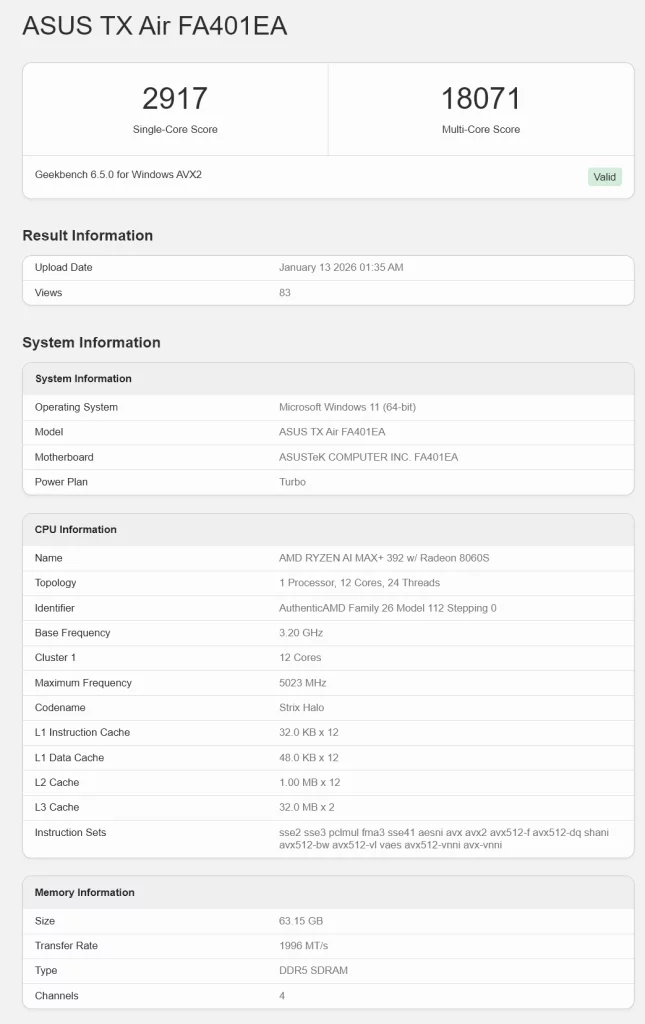The image size is (645, 1024).
Task: Select the 63.15 GB memory size value
Action: click(301, 921)
